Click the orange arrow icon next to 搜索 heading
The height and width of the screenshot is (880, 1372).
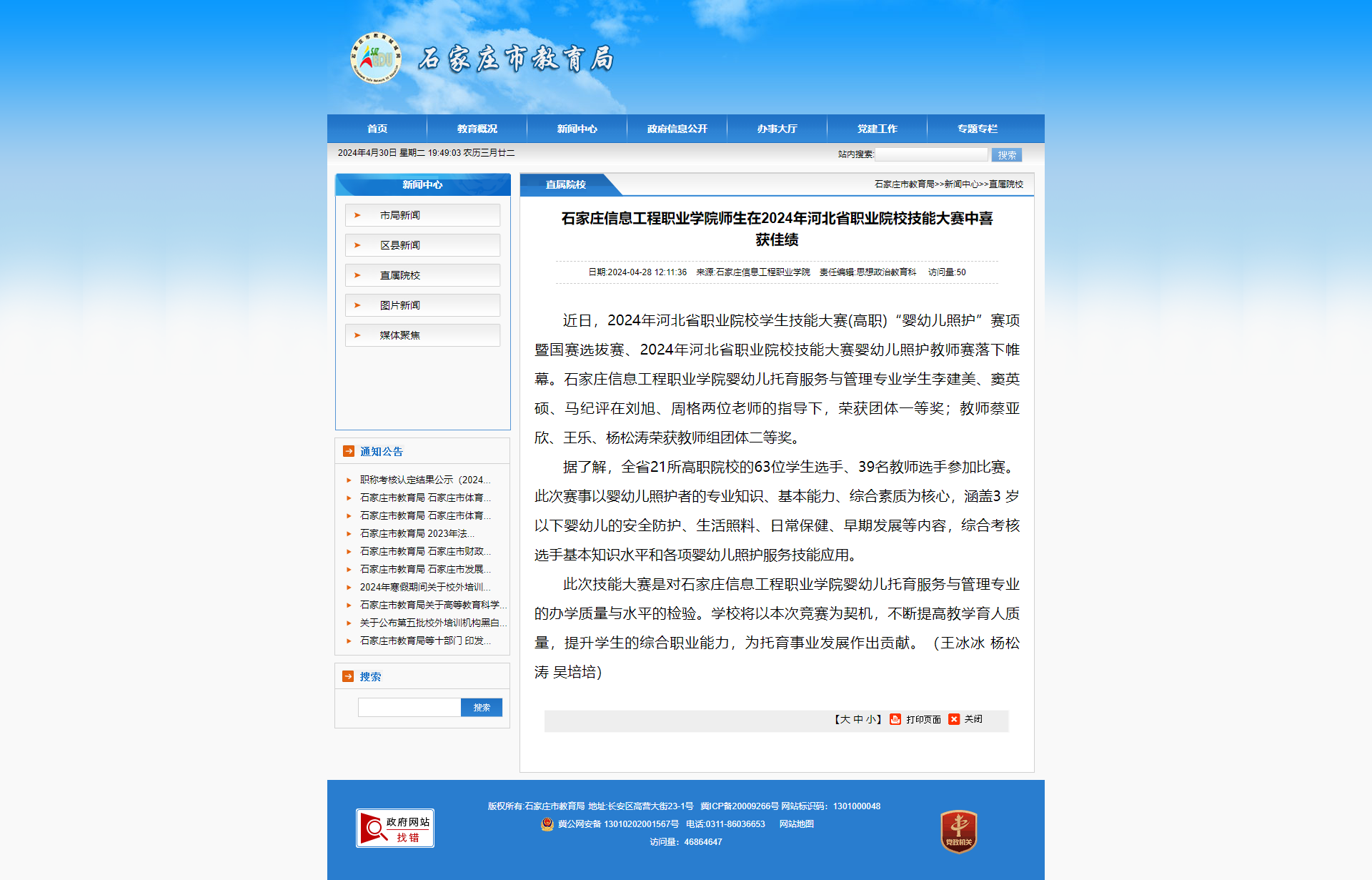point(349,676)
